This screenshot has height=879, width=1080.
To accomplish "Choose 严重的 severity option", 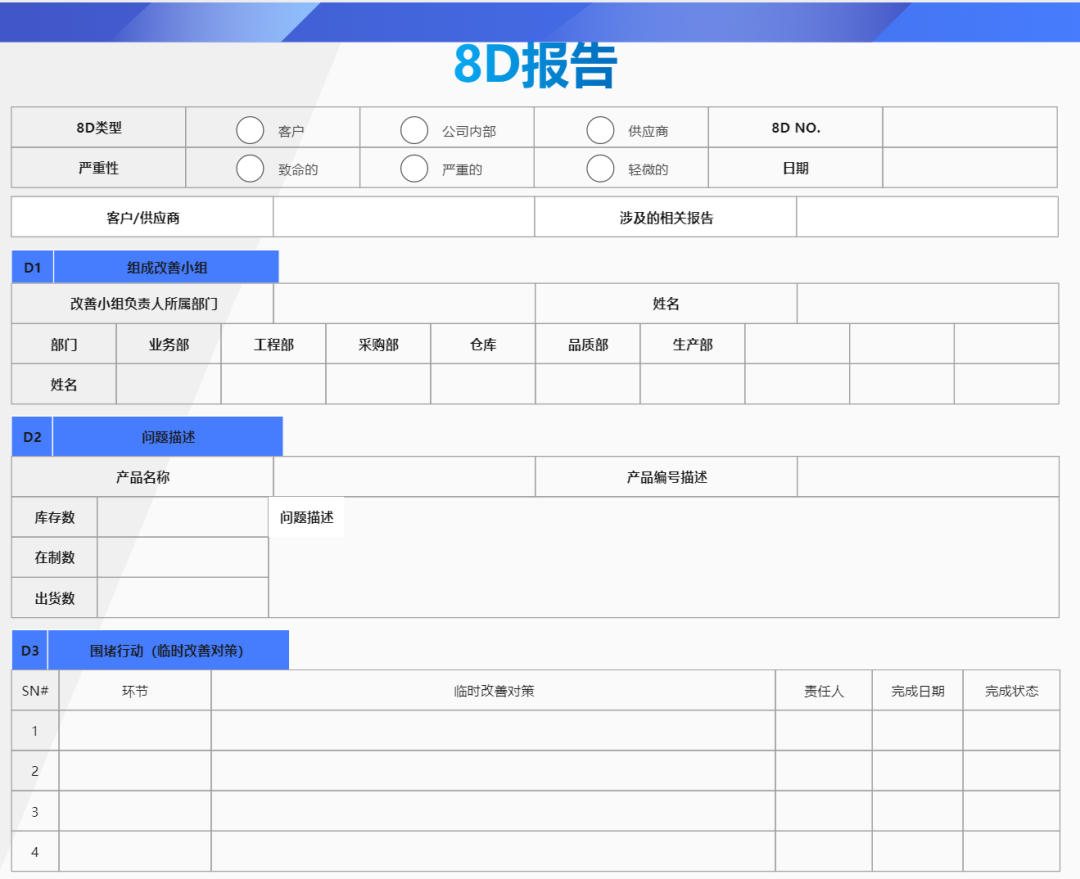I will tap(414, 168).
